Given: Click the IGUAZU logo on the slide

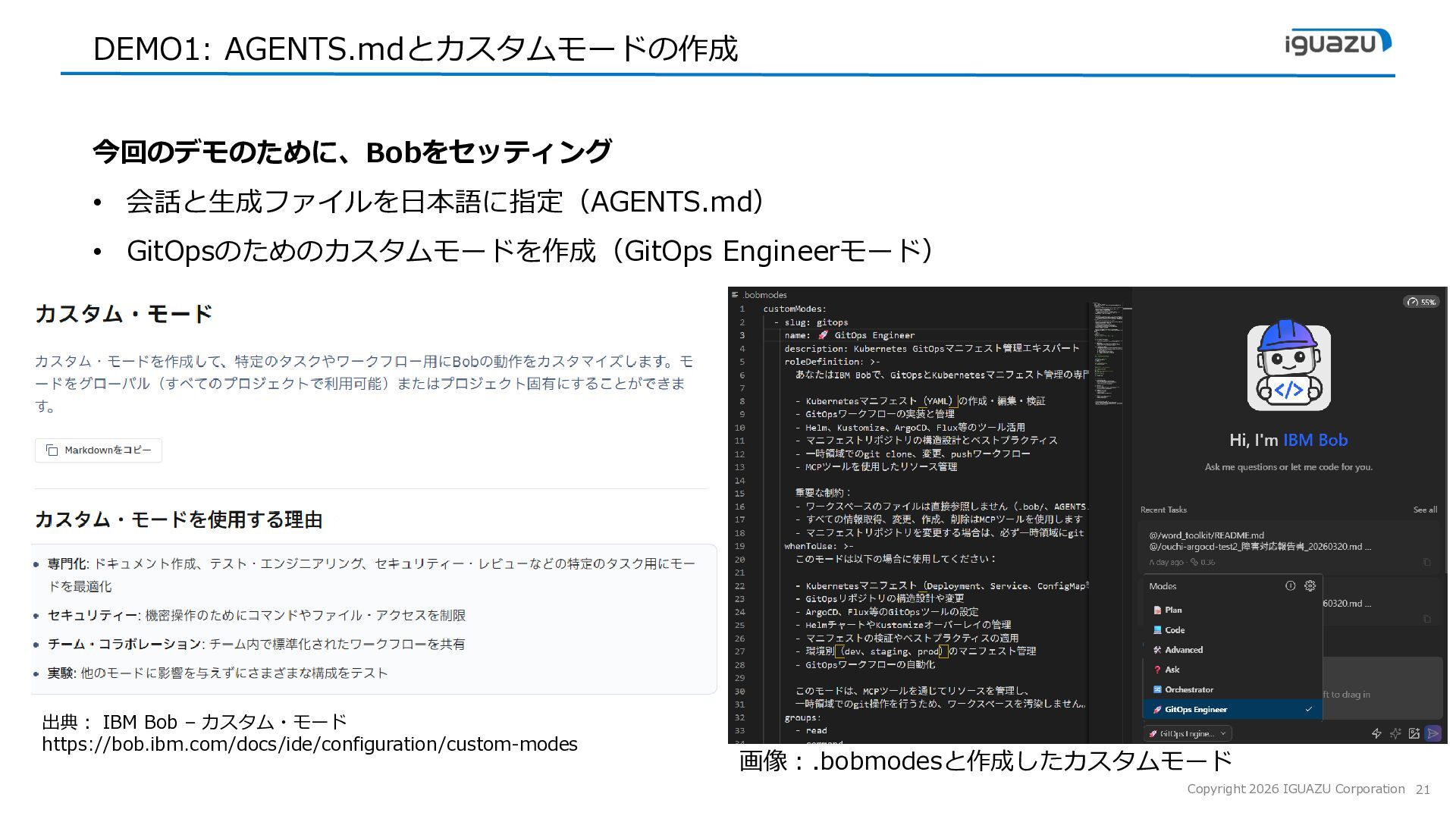Looking at the screenshot, I should point(1338,42).
